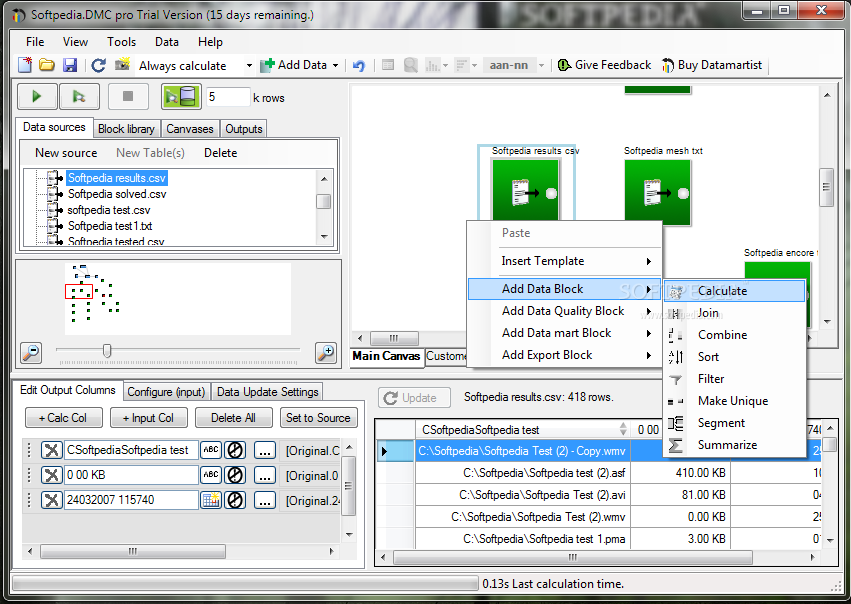This screenshot has height=604, width=851.
Task: Delete the 0 00 KB column
Action: tap(52, 475)
